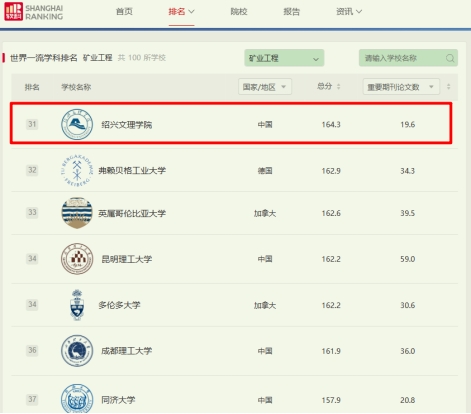Select rank 37 badge
The width and height of the screenshot is (471, 414).
(32, 399)
